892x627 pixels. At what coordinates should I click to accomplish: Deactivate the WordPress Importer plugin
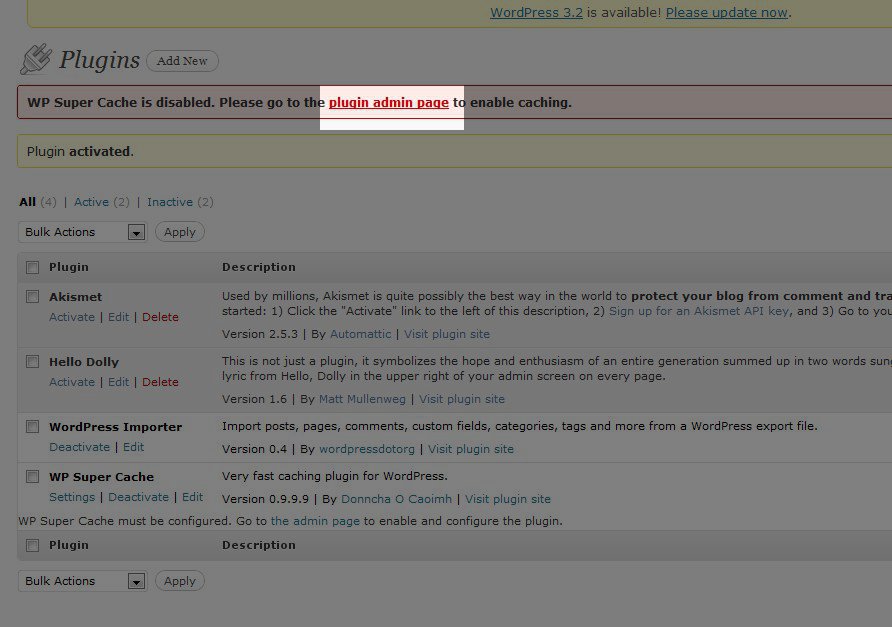[80, 447]
